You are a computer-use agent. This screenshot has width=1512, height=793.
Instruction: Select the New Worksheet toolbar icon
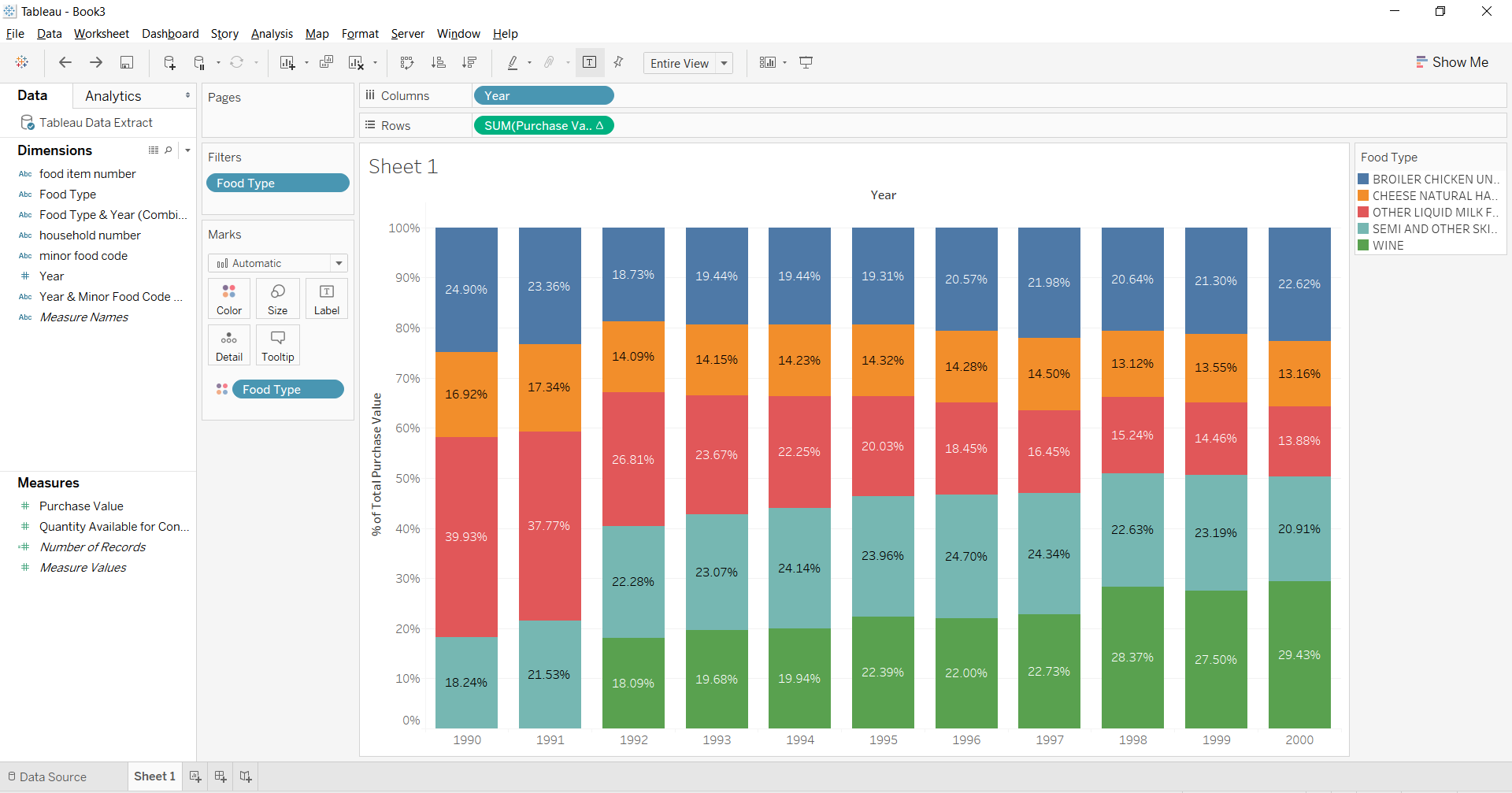pos(288,62)
